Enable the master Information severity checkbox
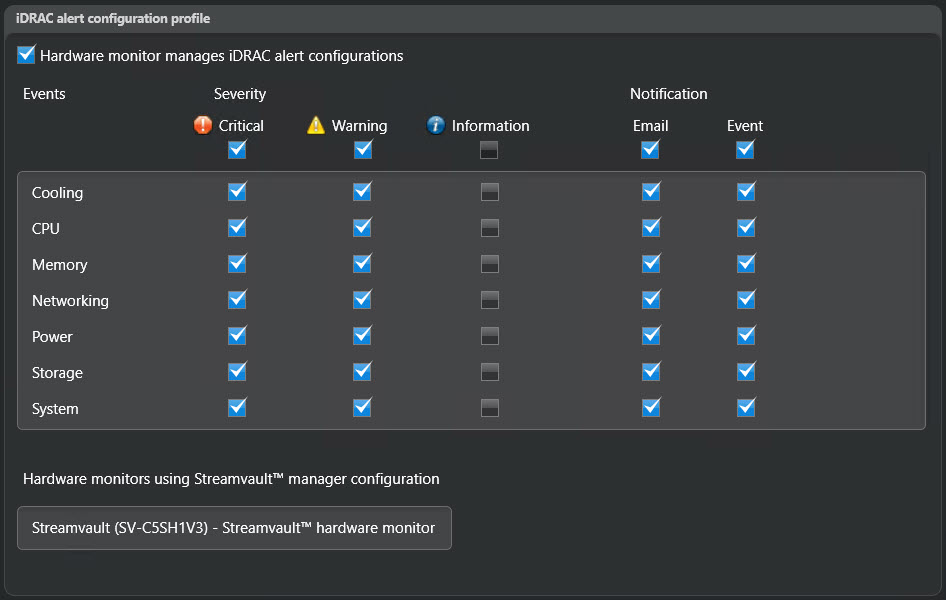The width and height of the screenshot is (946, 600). (489, 149)
